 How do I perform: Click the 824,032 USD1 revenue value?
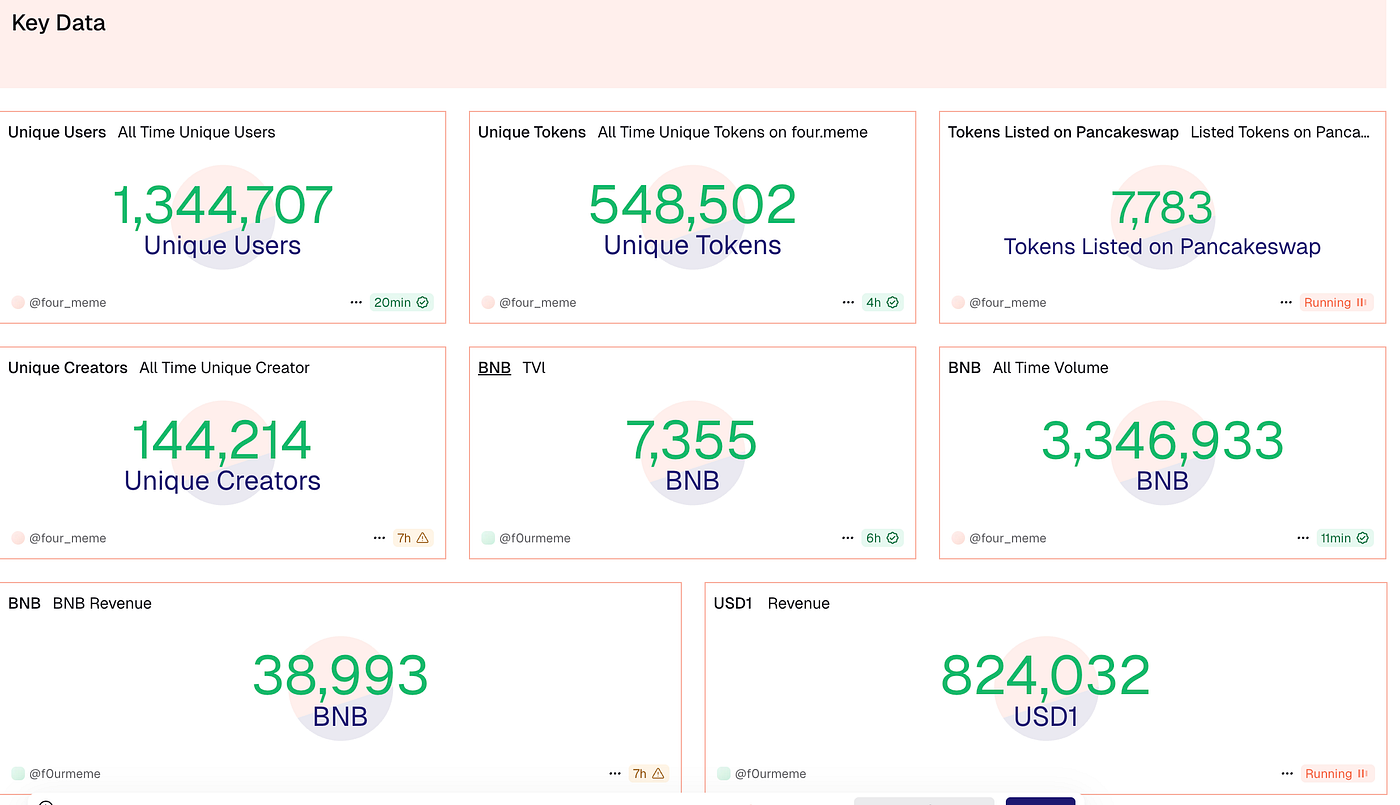click(1046, 677)
